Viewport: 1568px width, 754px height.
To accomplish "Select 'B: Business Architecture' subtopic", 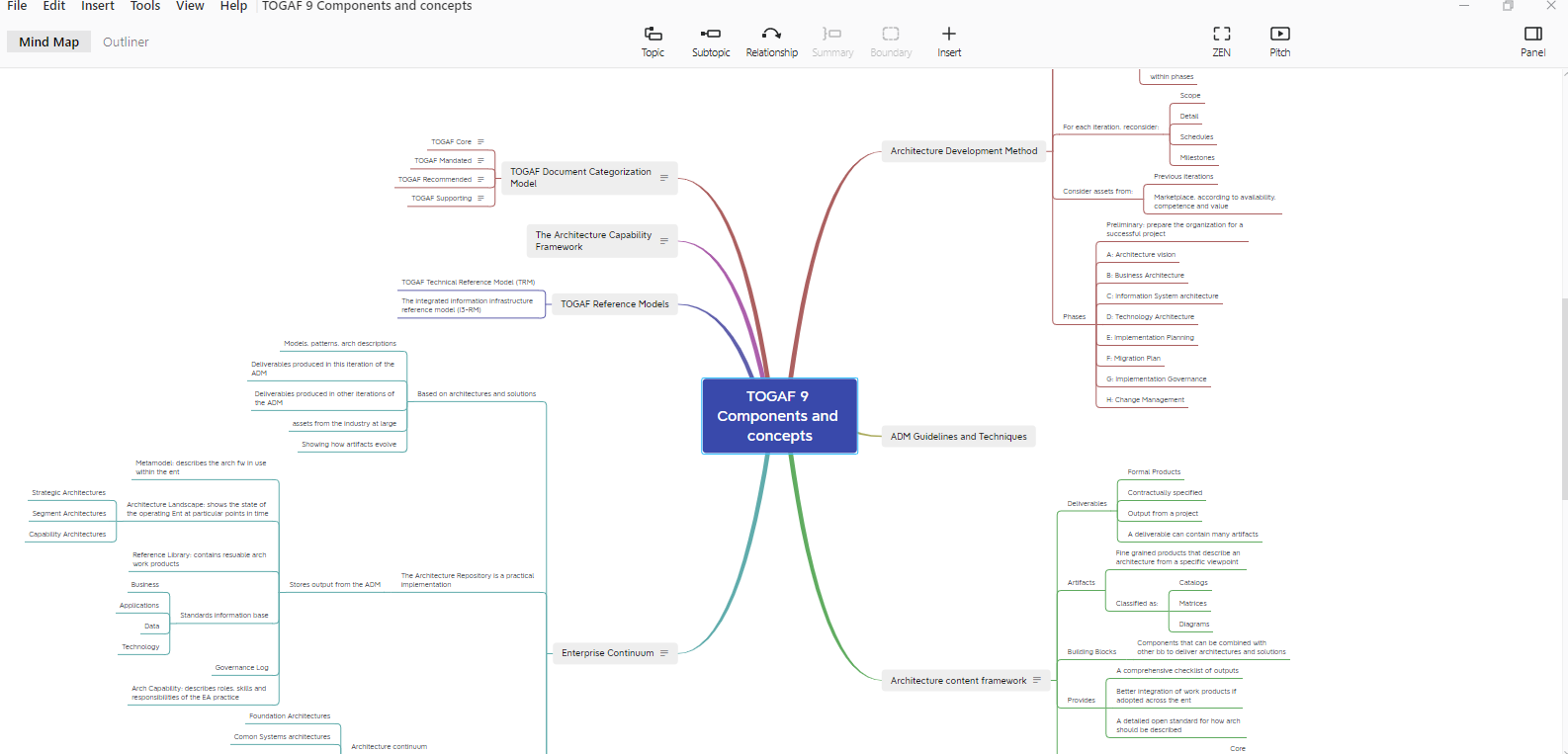I will [1145, 276].
